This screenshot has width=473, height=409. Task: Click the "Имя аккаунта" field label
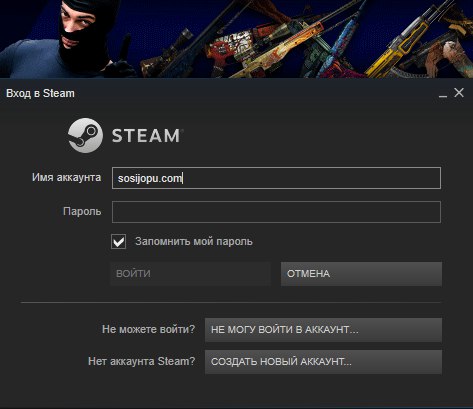tap(66, 177)
